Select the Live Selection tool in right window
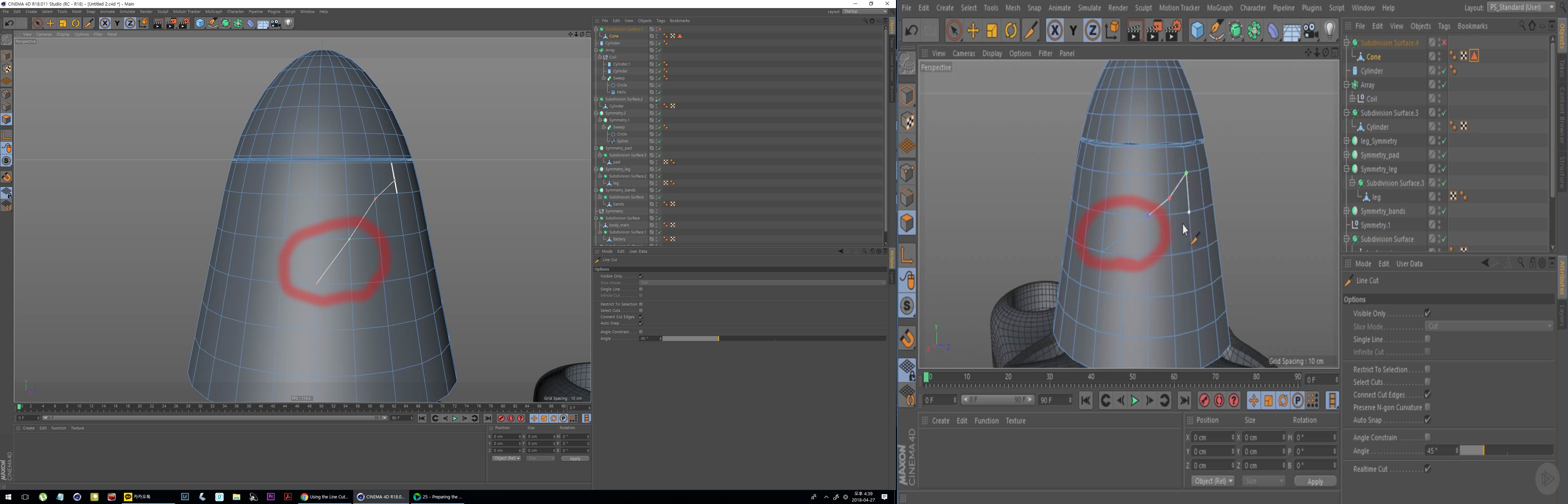The width and height of the screenshot is (1568, 504). tap(954, 30)
